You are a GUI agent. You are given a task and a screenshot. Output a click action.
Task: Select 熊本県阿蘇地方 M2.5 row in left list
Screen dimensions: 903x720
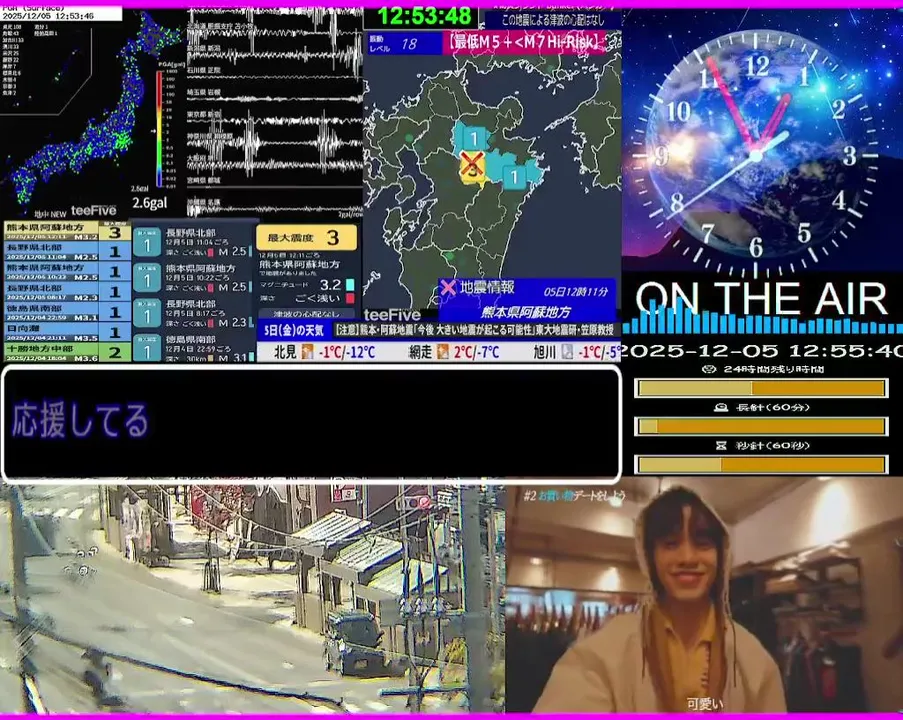coord(67,271)
